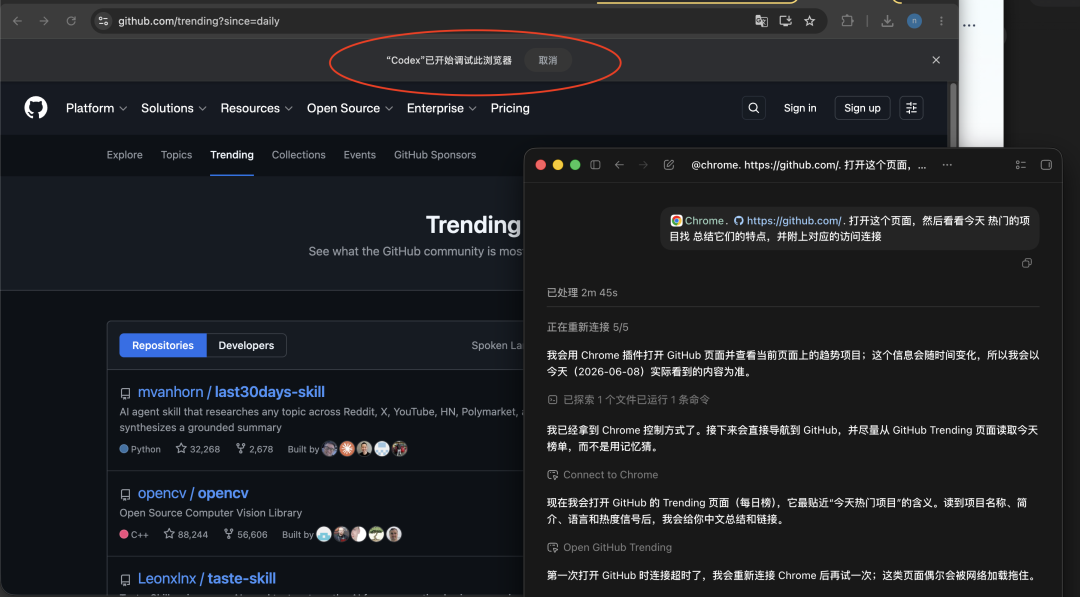
Task: Switch to the Events tab
Action: (360, 155)
